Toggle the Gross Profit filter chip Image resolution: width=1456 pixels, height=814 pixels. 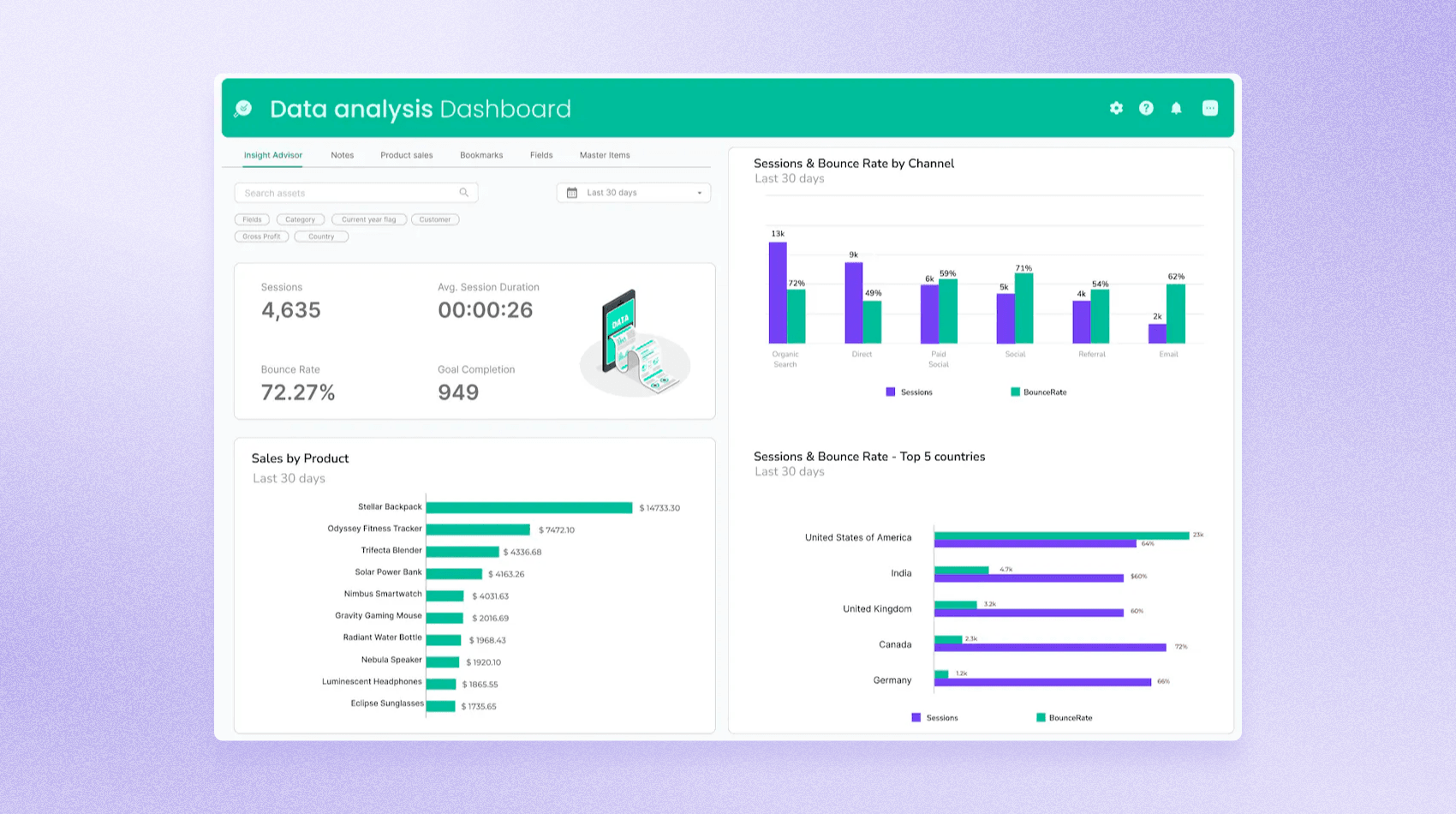[x=261, y=236]
